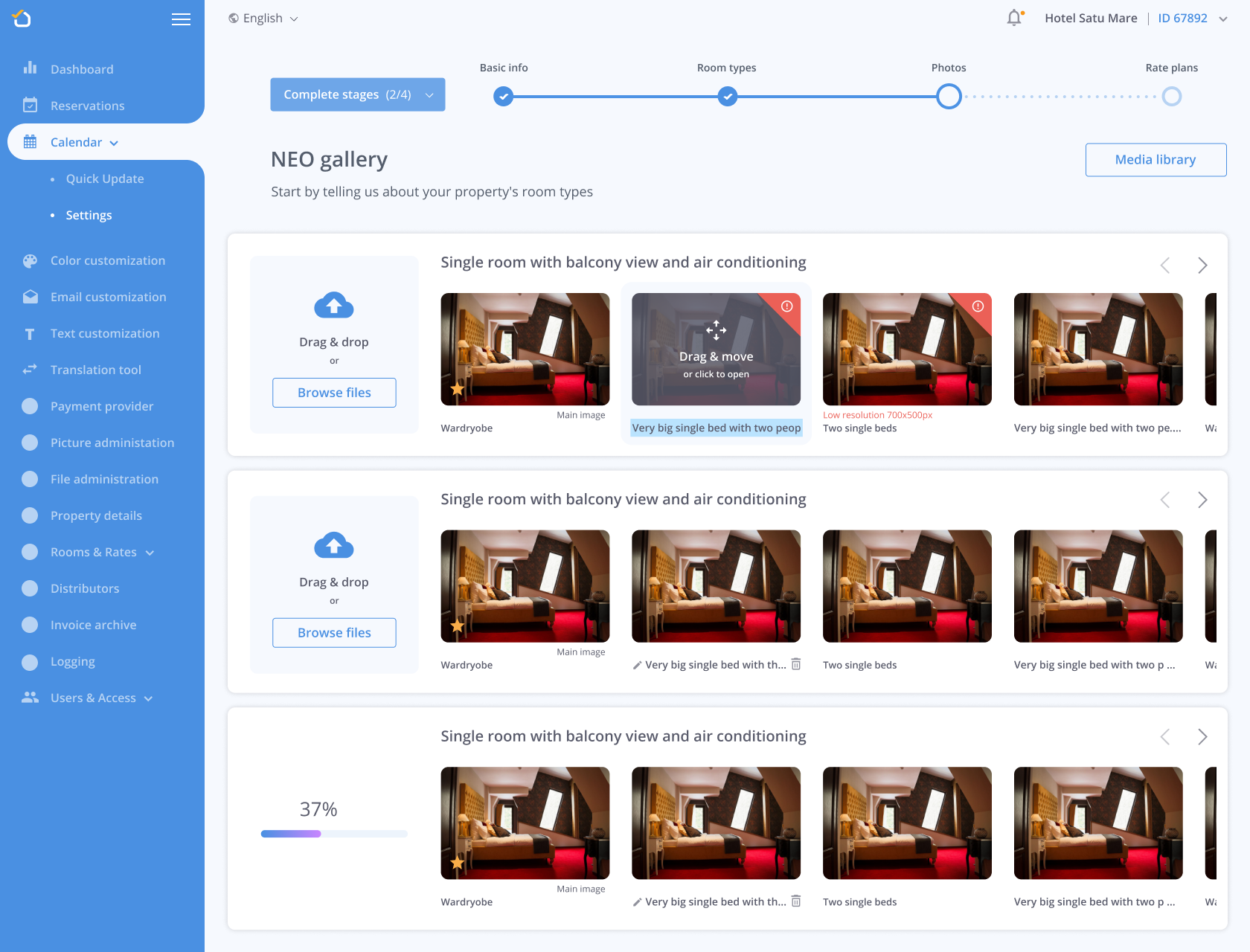The height and width of the screenshot is (952, 1250).
Task: Open Reservations from the sidebar
Action: 87,106
